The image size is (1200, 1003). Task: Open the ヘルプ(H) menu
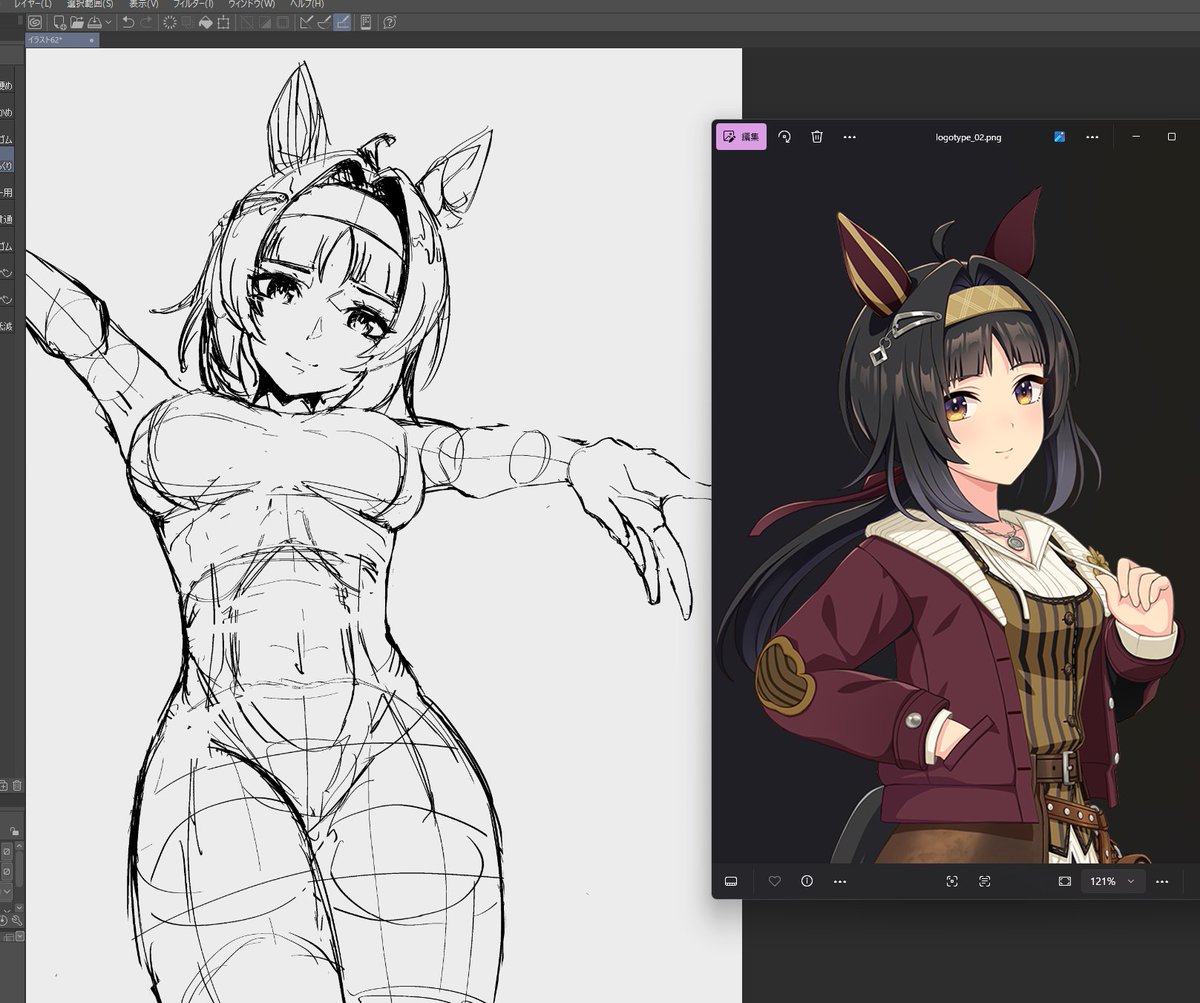click(307, 4)
